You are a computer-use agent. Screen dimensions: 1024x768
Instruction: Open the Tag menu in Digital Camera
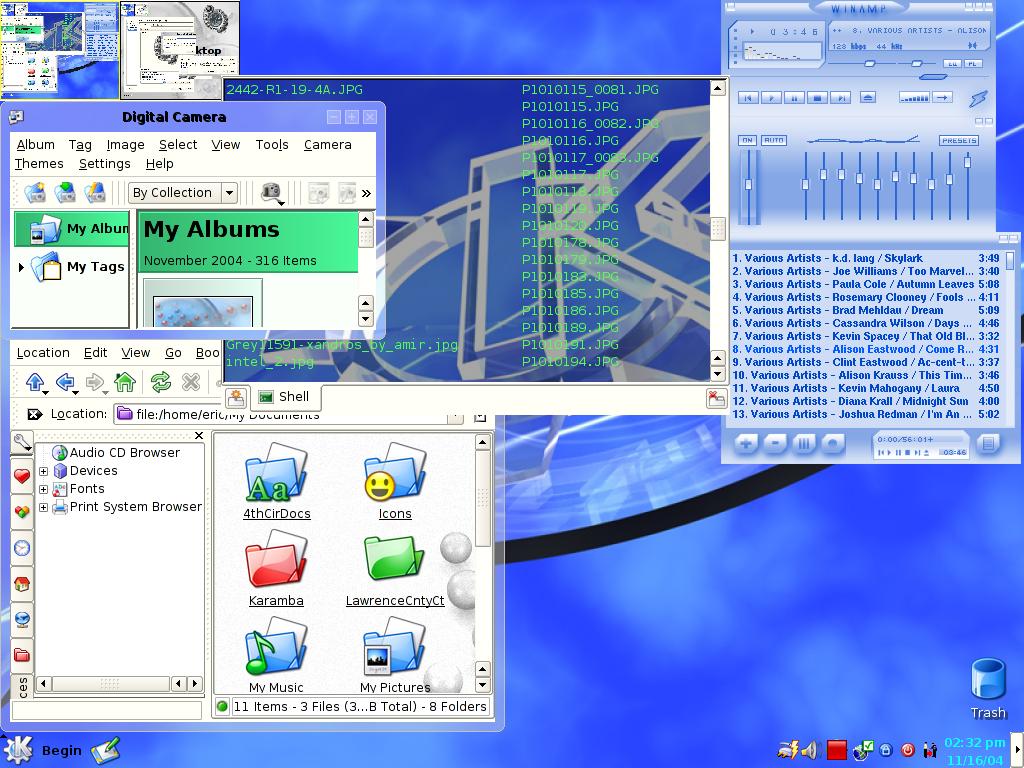tap(80, 145)
